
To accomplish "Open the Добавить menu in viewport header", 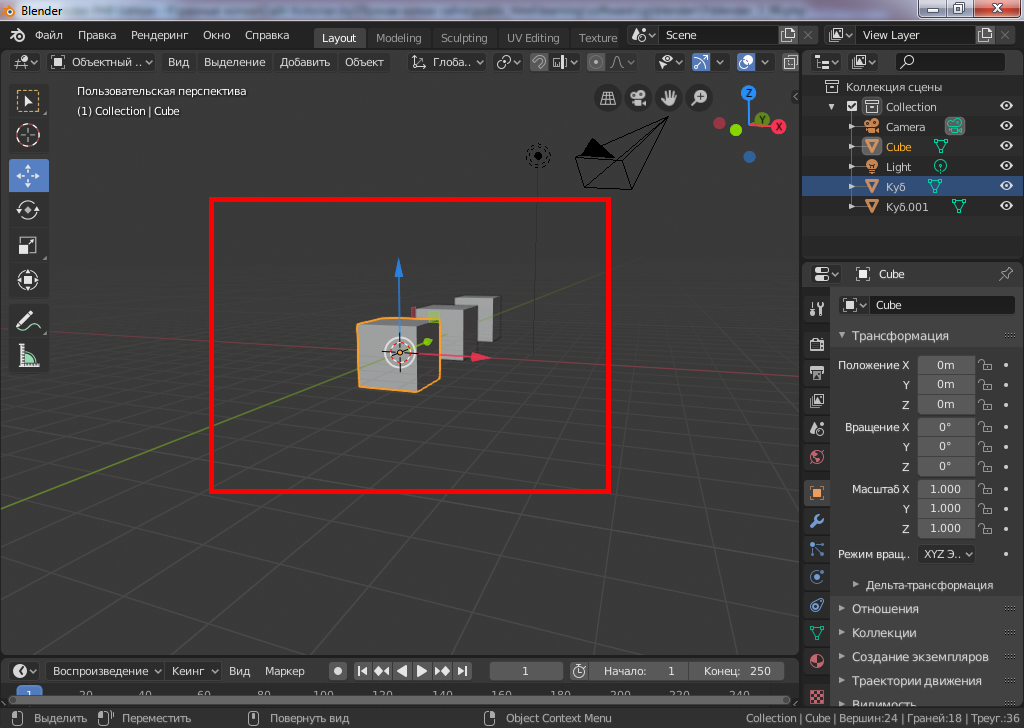I will tap(305, 62).
